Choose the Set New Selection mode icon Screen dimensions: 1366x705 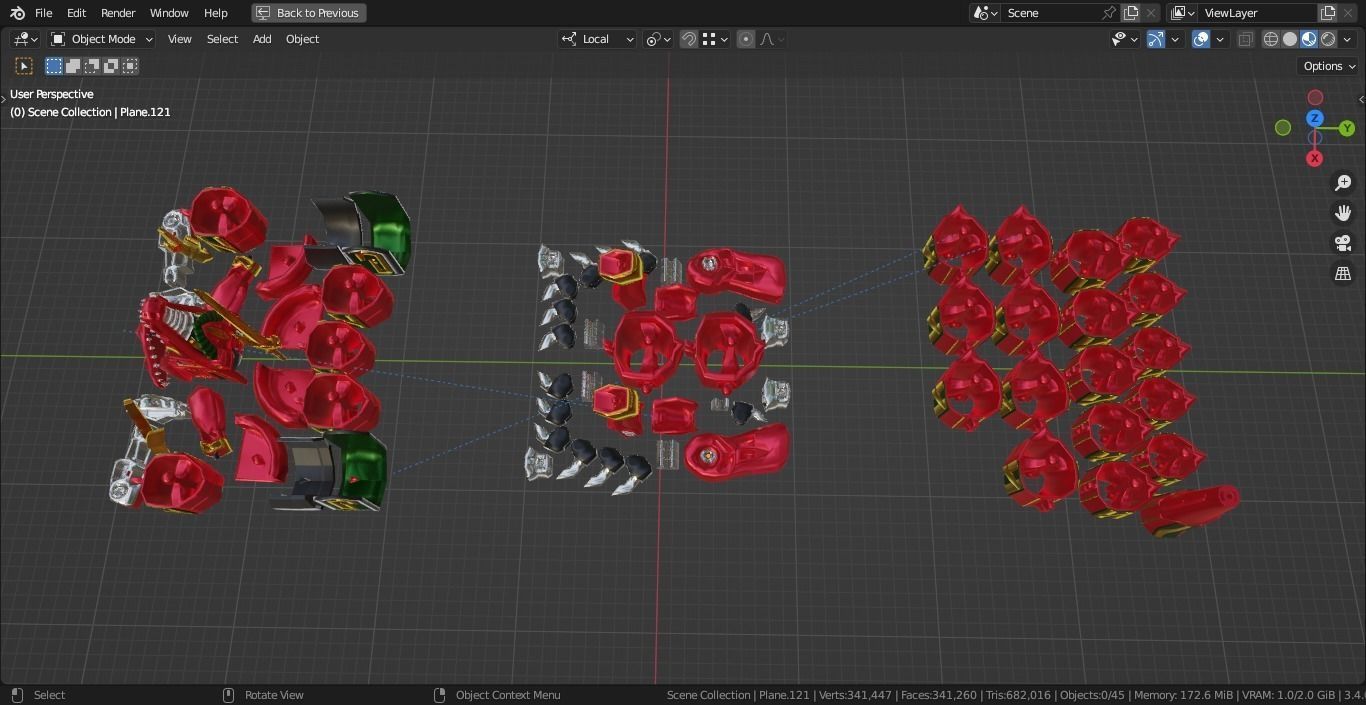pyautogui.click(x=54, y=66)
